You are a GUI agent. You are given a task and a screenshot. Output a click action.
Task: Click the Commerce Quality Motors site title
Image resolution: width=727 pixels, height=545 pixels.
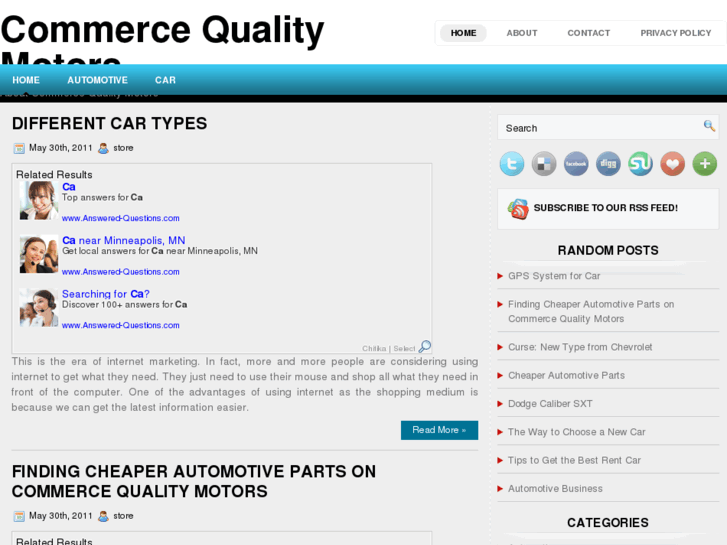click(x=162, y=39)
